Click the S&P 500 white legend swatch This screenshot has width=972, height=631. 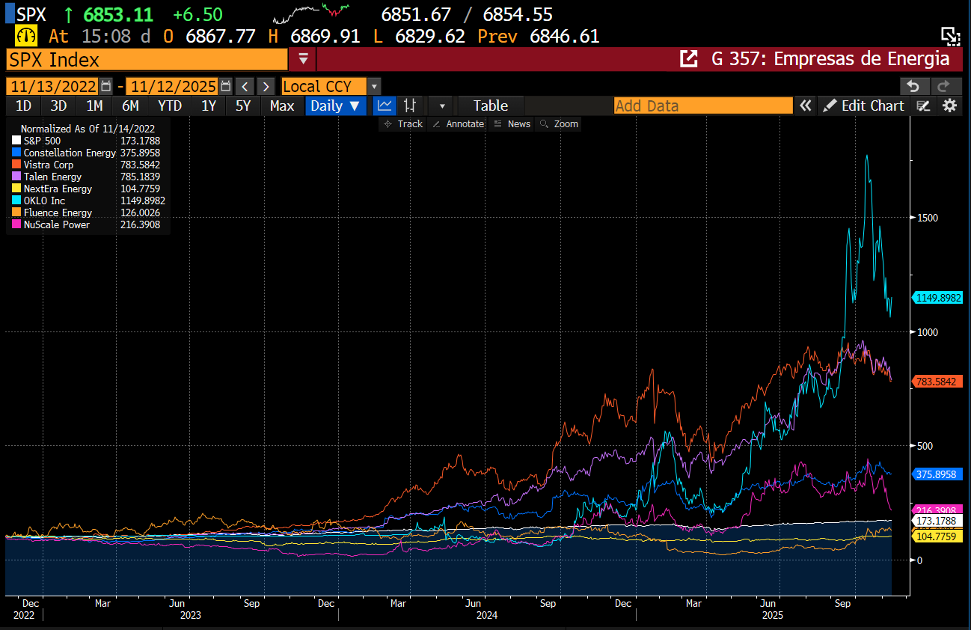[x=16, y=141]
